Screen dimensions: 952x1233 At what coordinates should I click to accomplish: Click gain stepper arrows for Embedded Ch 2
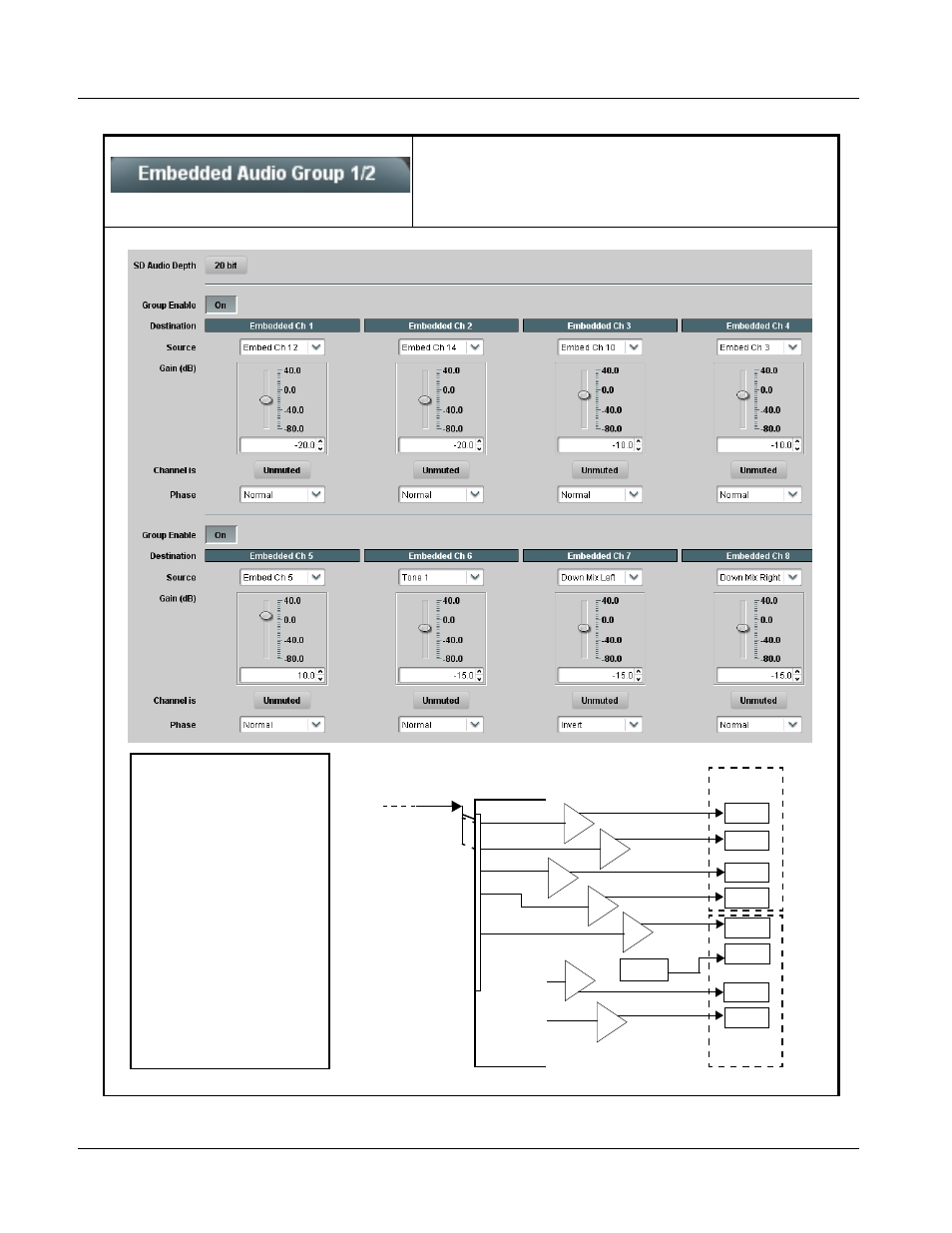(479, 445)
